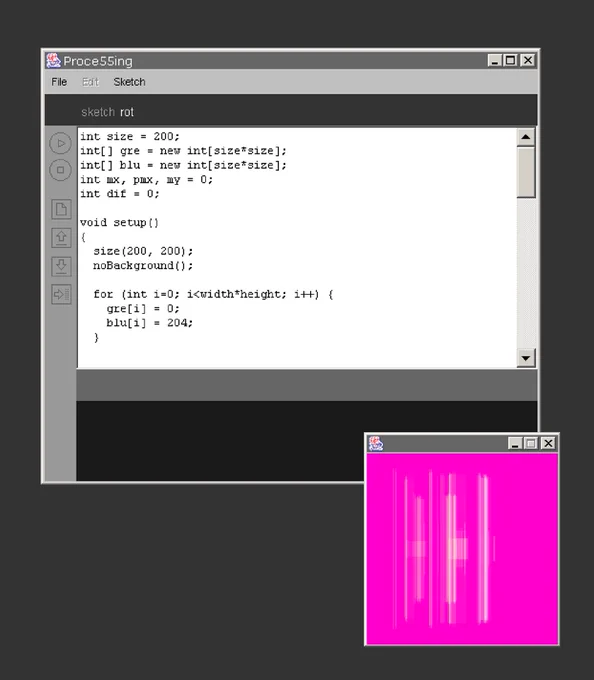Click inside the magenta sketch canvas
Viewport: 594px width, 680px height.
[462, 549]
